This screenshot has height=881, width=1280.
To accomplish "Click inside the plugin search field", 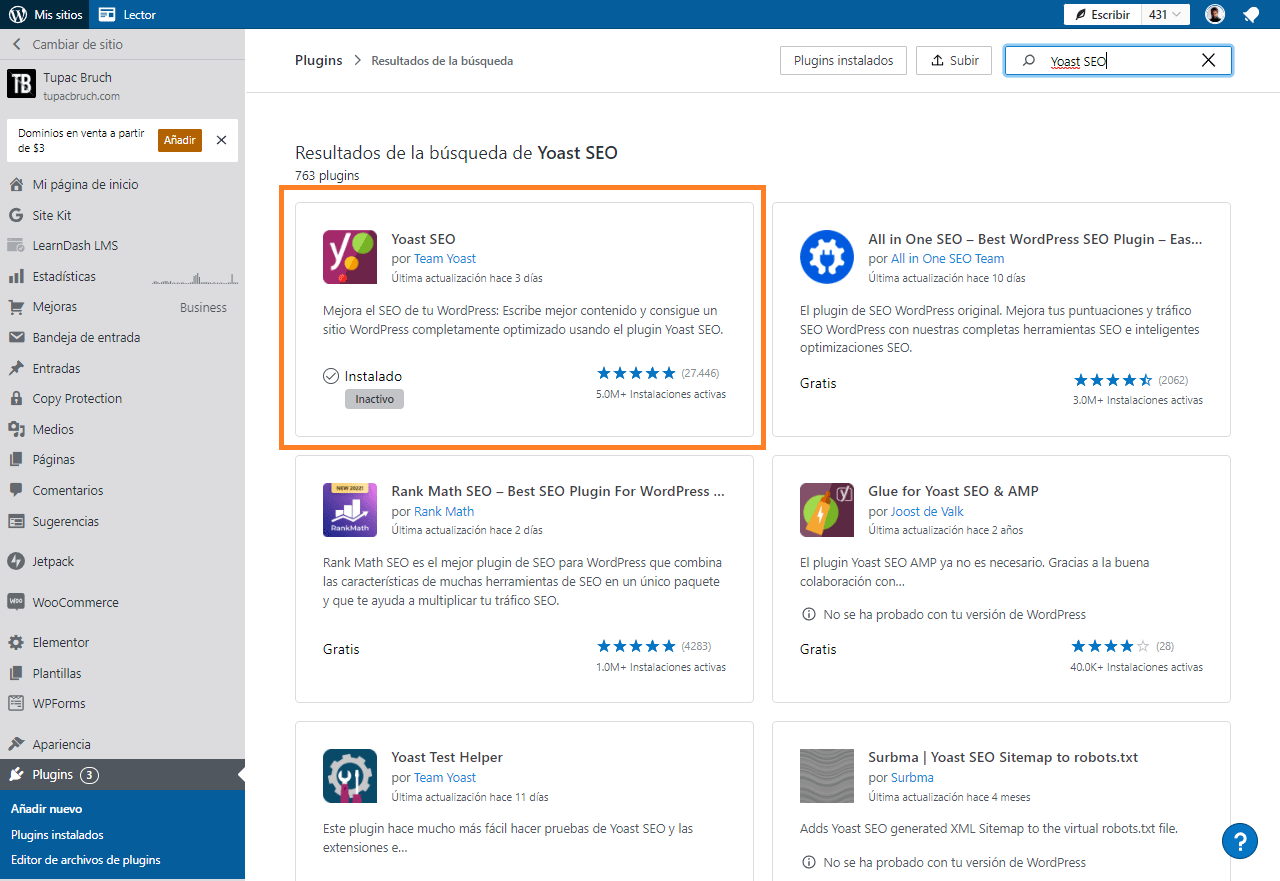I will point(1110,60).
